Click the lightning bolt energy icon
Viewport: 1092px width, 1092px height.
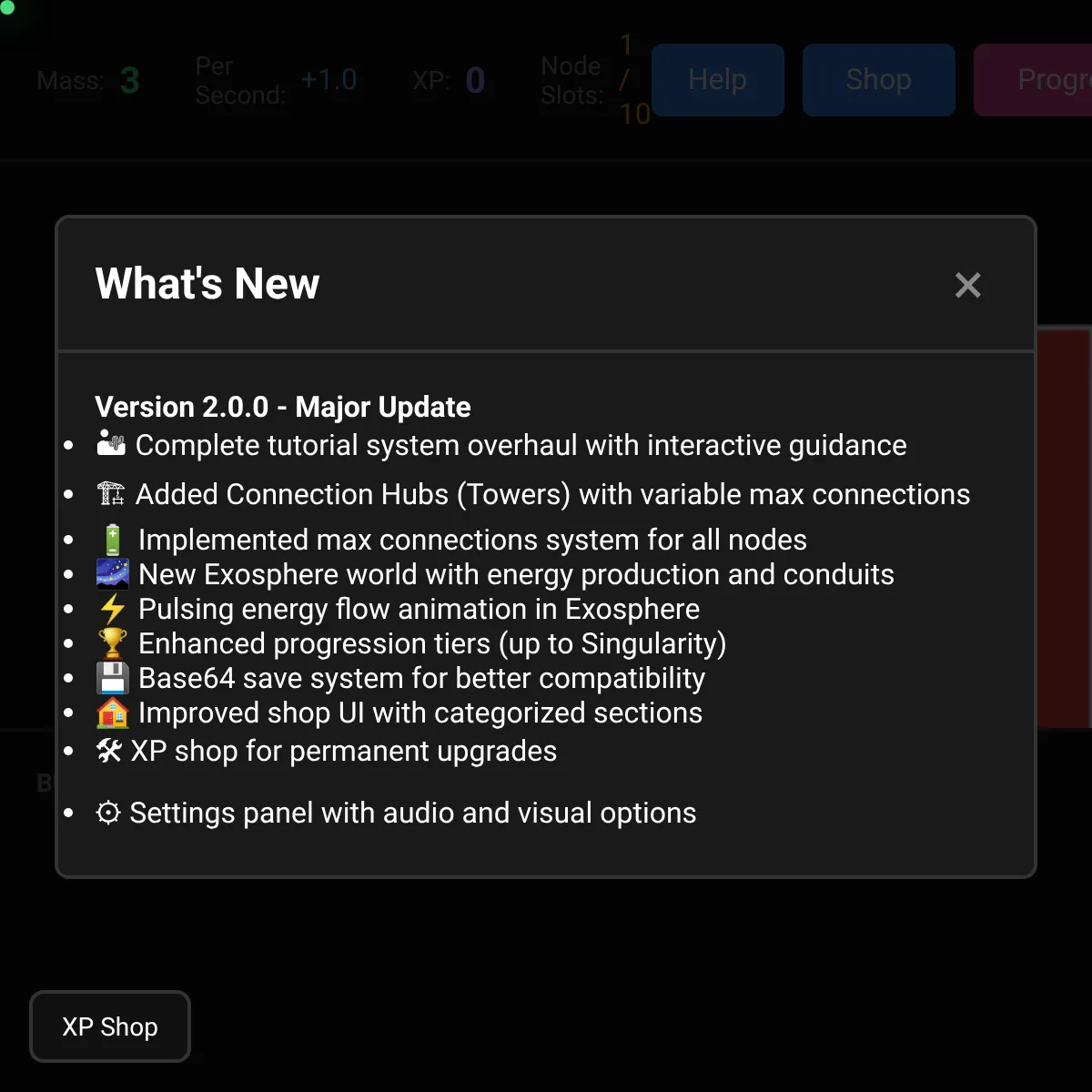tap(113, 609)
